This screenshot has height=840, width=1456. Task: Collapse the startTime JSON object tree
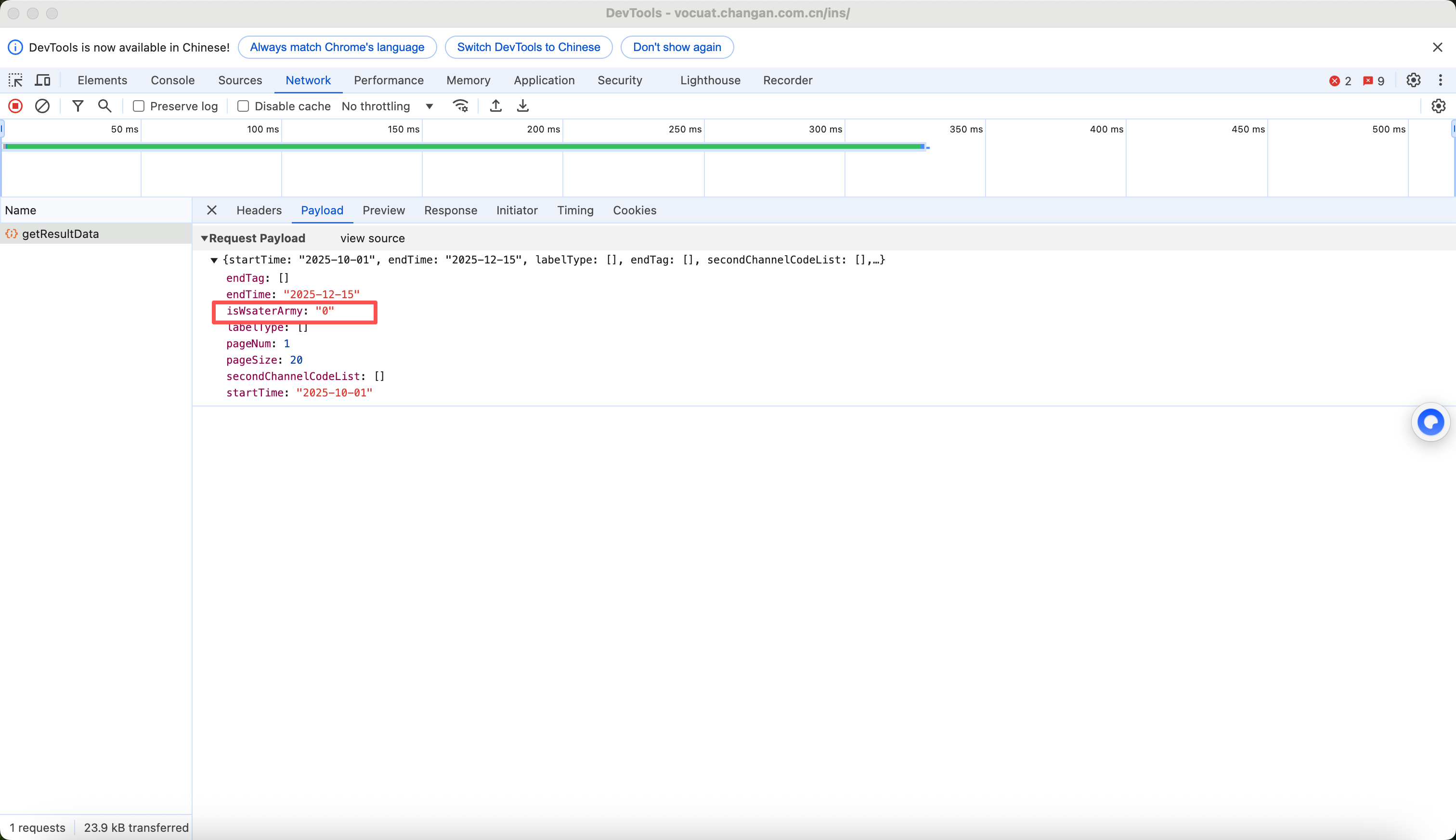(214, 260)
